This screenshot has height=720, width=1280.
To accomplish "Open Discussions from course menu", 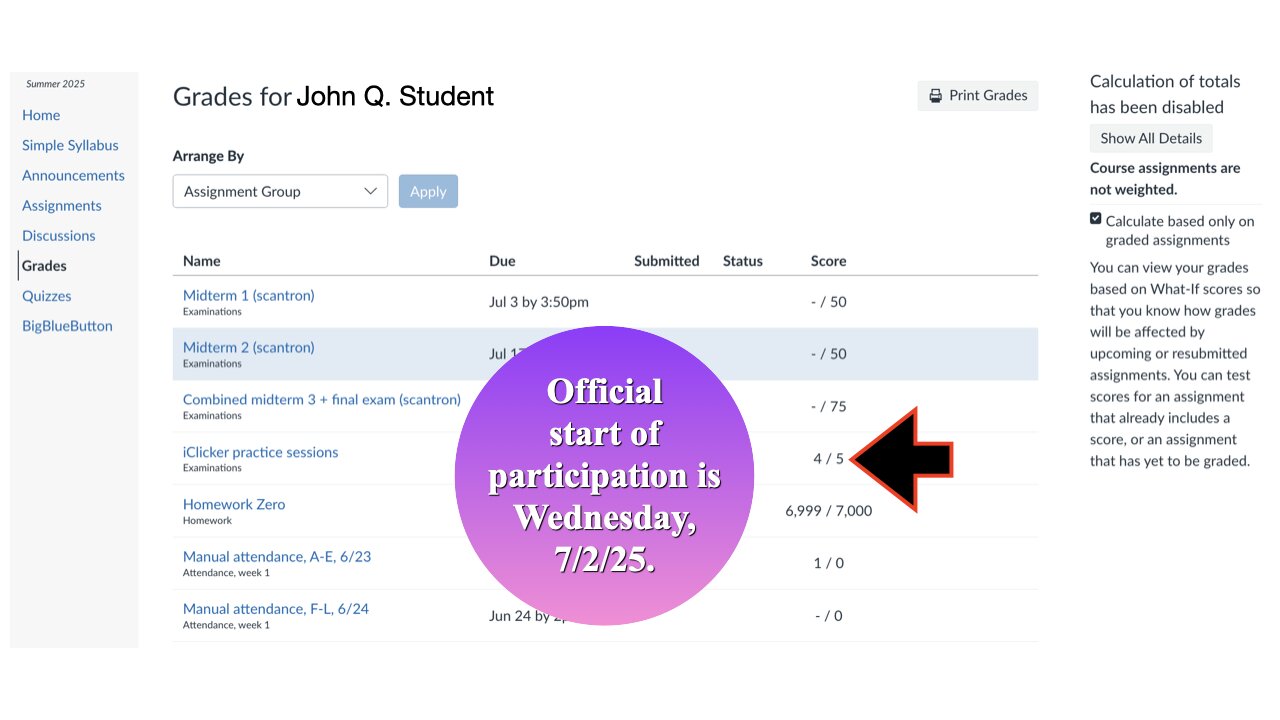I will point(59,235).
